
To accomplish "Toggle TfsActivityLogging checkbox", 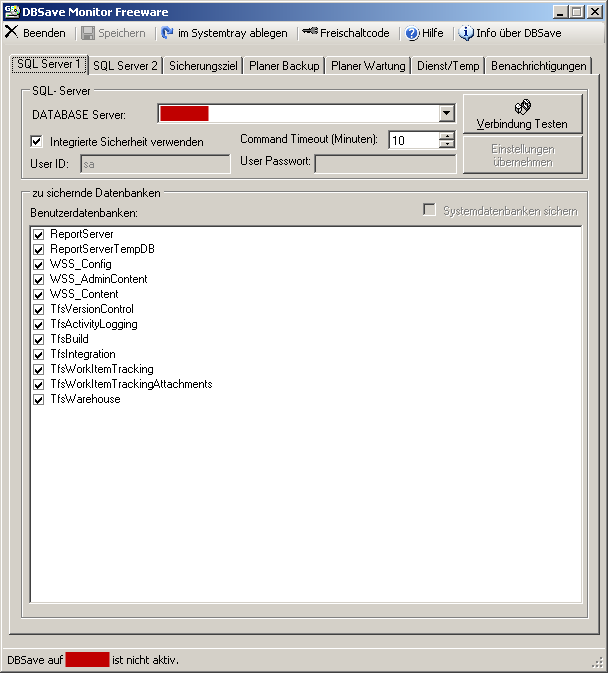I will pos(39,324).
